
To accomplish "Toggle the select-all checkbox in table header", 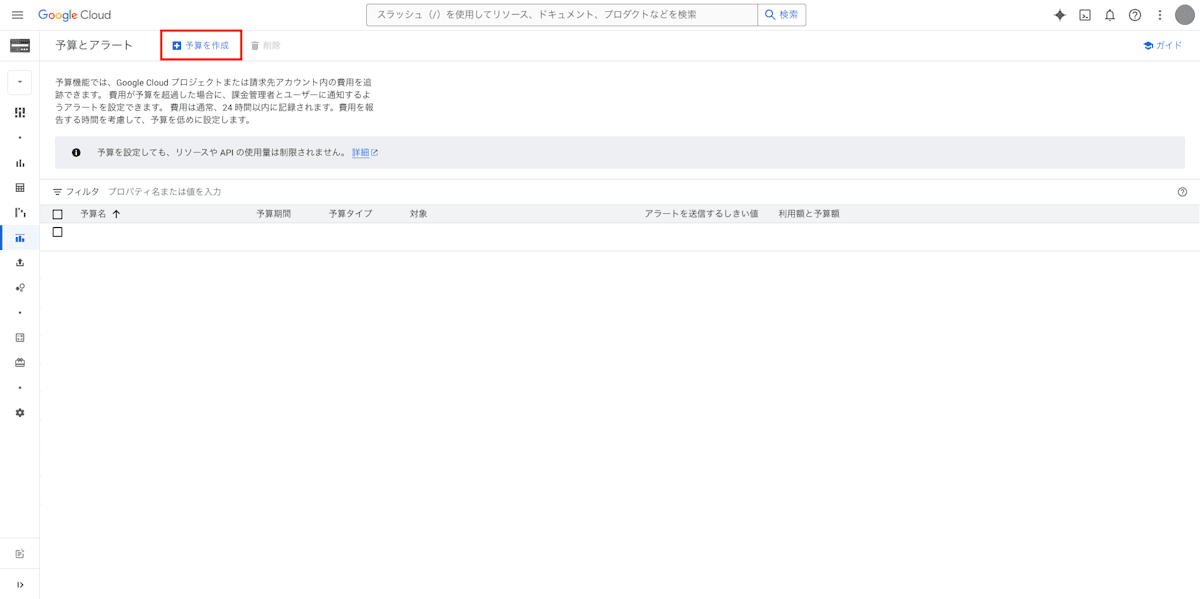I will 57,214.
